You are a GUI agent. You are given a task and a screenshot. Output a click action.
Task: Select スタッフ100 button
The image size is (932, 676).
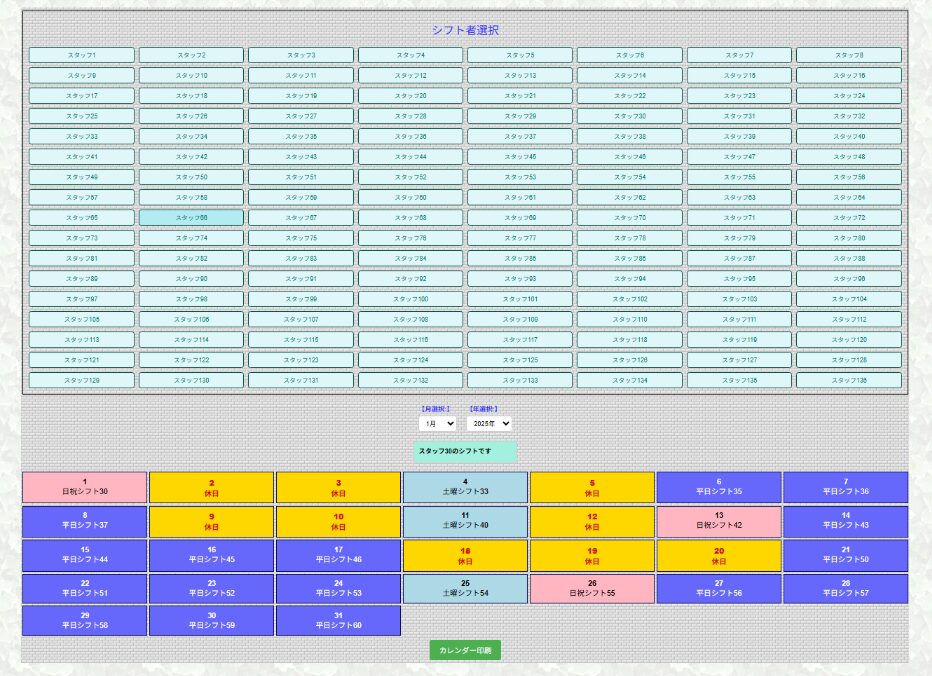pyautogui.click(x=410, y=299)
